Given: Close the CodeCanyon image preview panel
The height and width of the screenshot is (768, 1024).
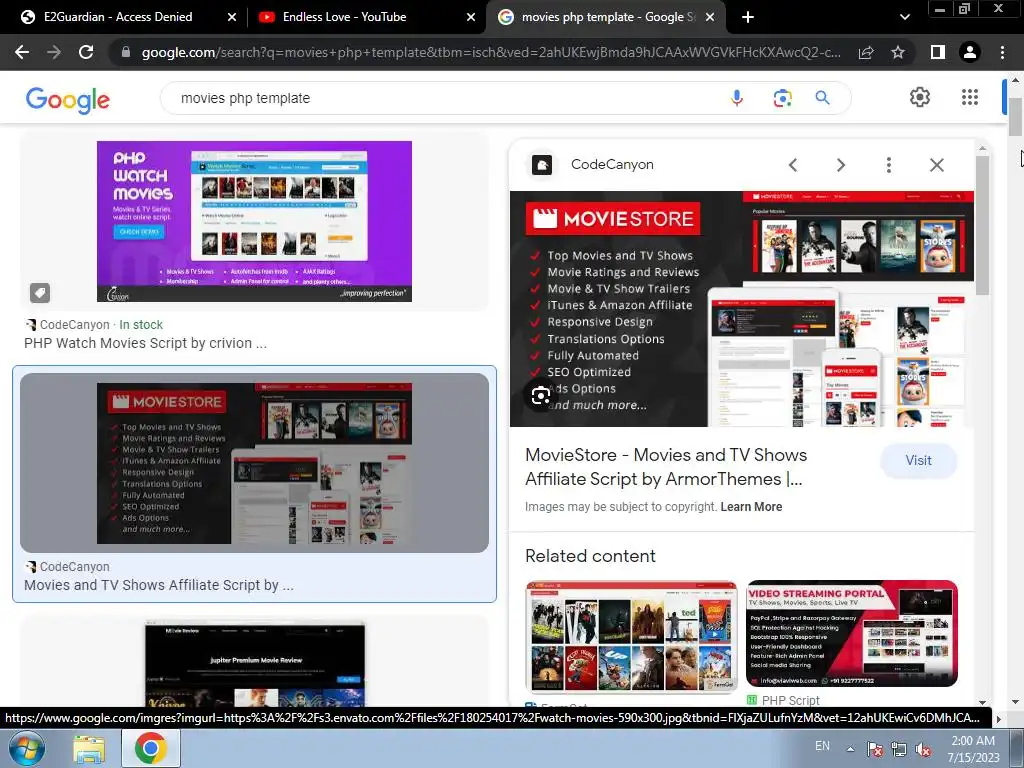Looking at the screenshot, I should pyautogui.click(x=936, y=165).
